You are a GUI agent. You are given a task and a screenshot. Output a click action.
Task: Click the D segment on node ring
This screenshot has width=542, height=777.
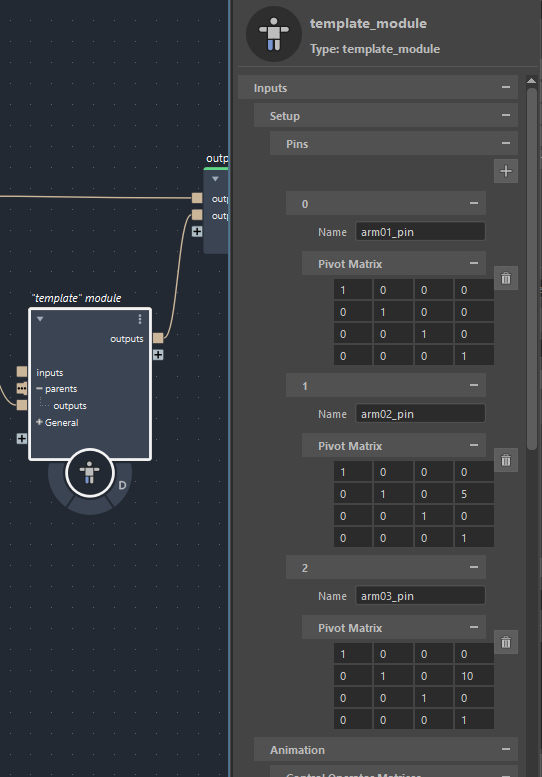tap(122, 485)
